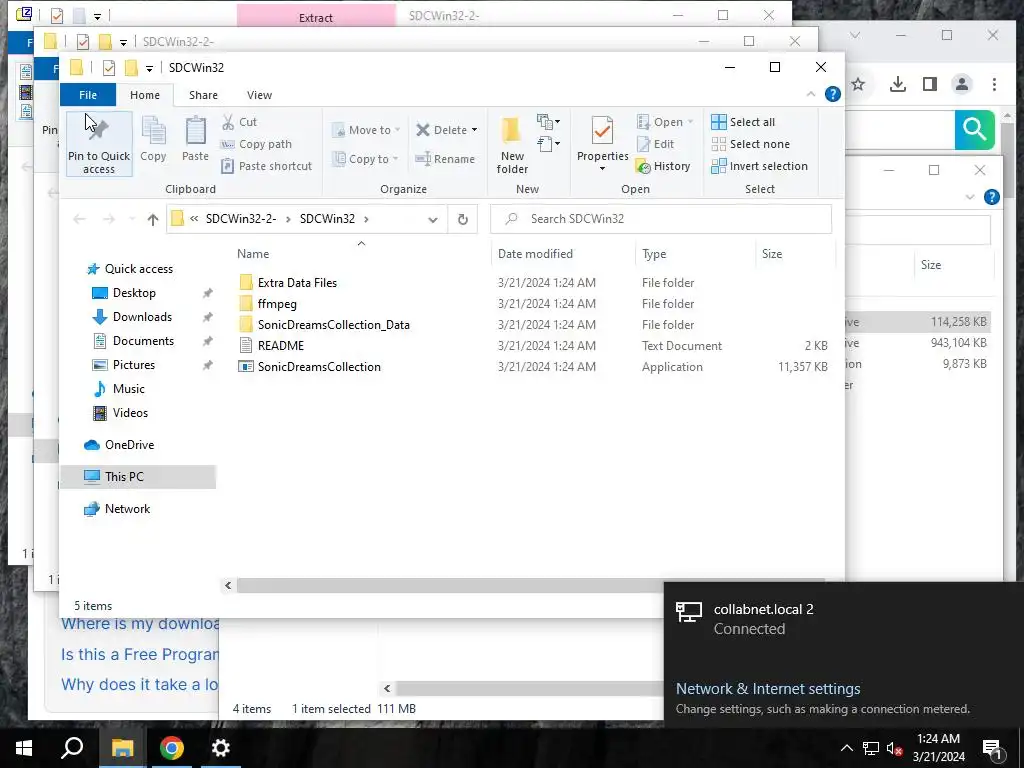
Task: Click Chrome downloads arrow icon
Action: pos(898,84)
